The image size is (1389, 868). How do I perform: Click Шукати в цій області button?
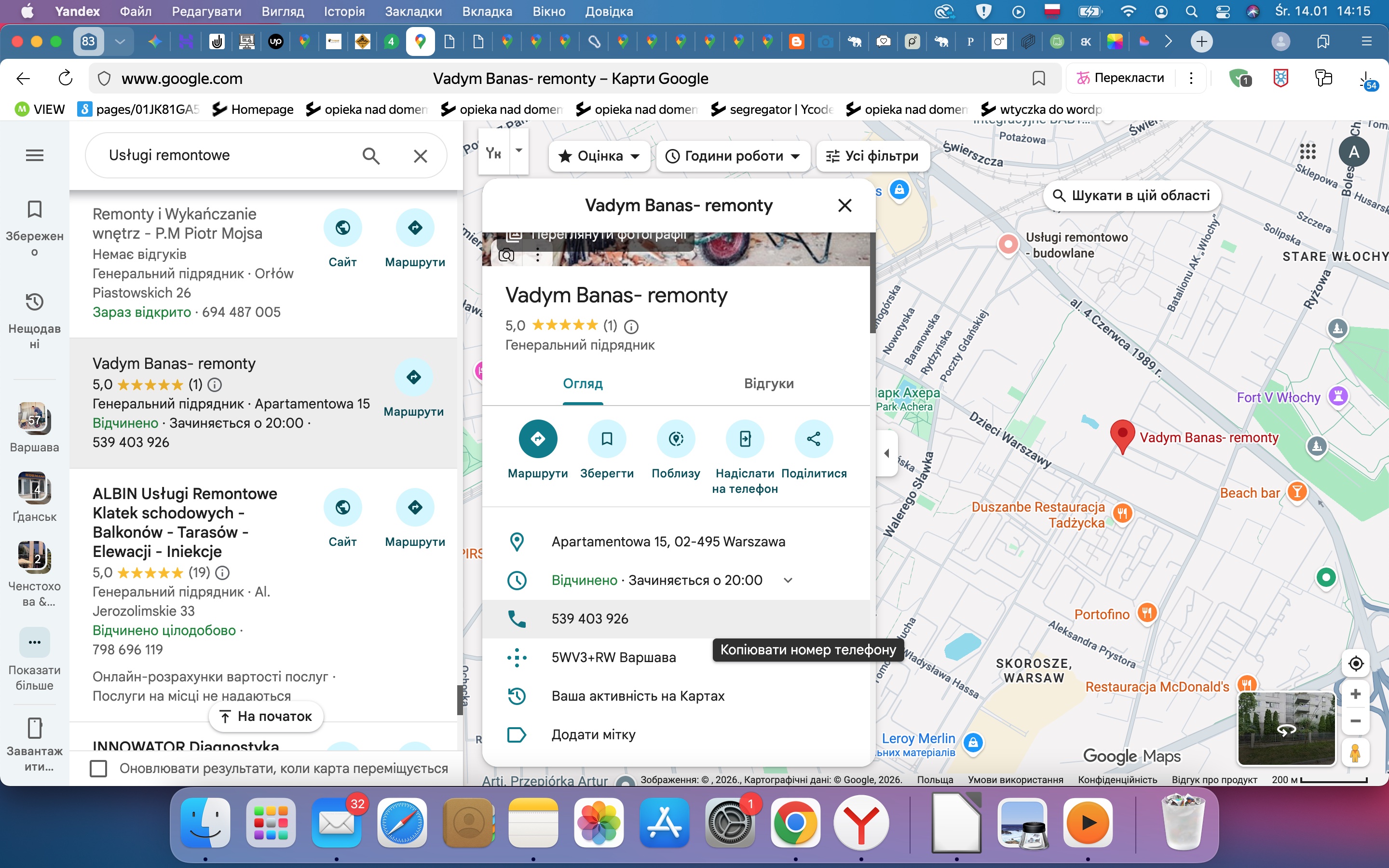point(1131,196)
